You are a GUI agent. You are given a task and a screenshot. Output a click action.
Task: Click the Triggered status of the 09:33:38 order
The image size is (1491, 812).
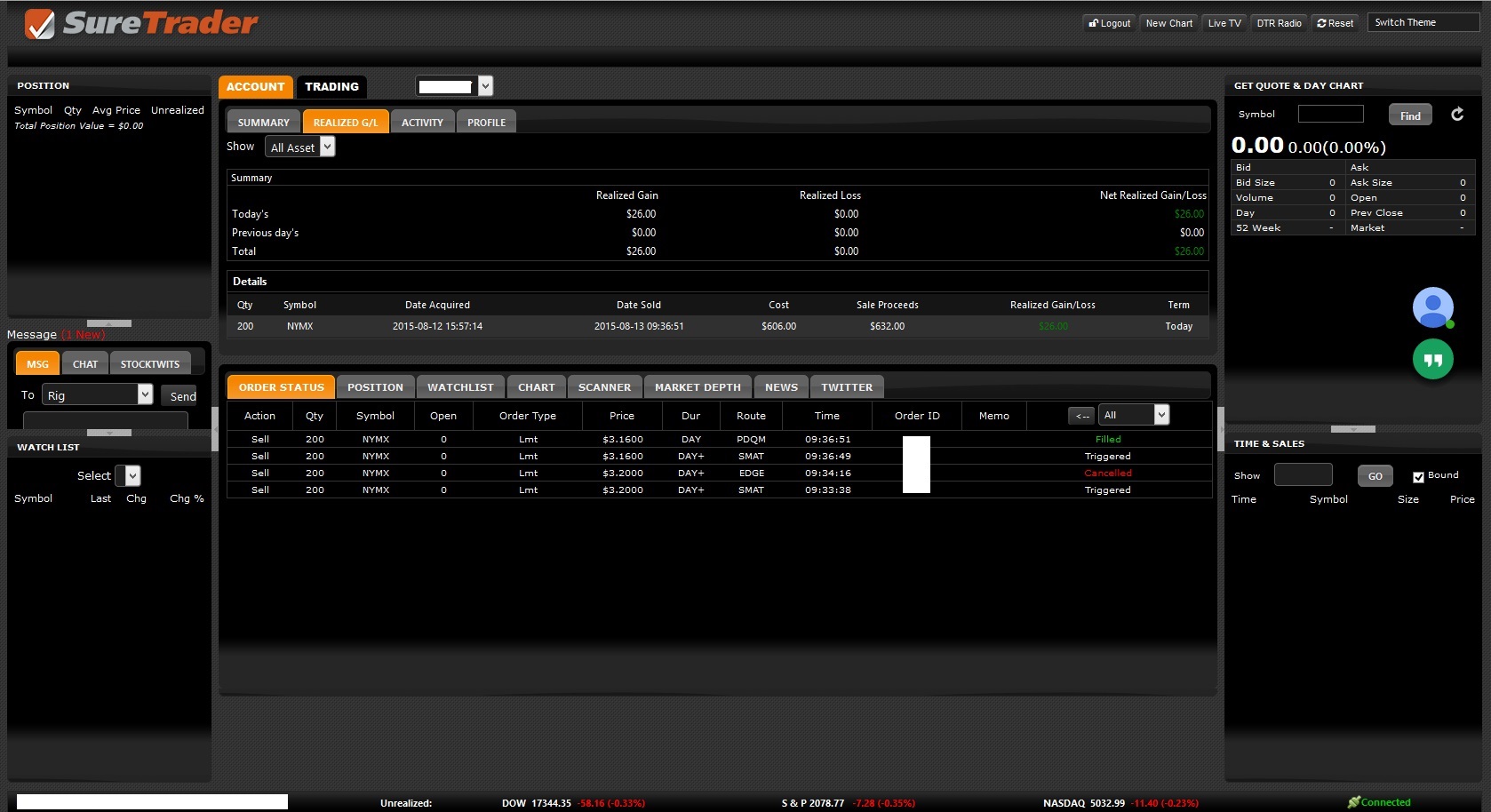(x=1107, y=490)
